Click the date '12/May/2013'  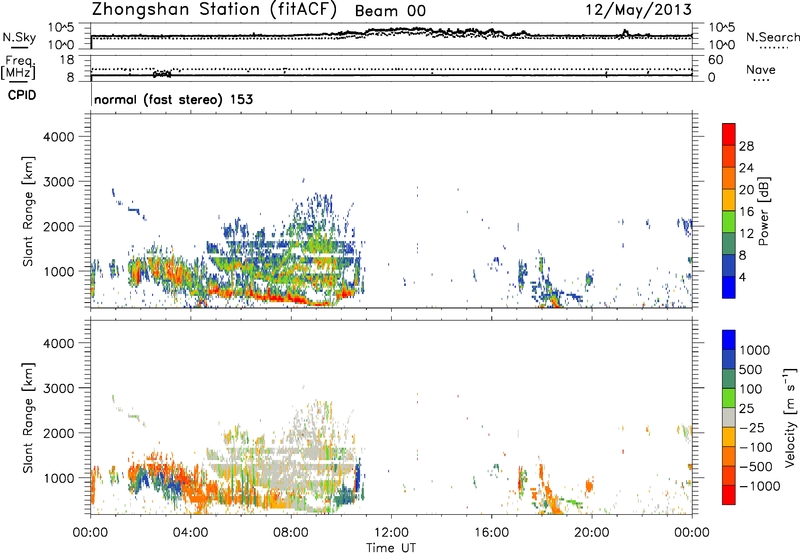(638, 10)
